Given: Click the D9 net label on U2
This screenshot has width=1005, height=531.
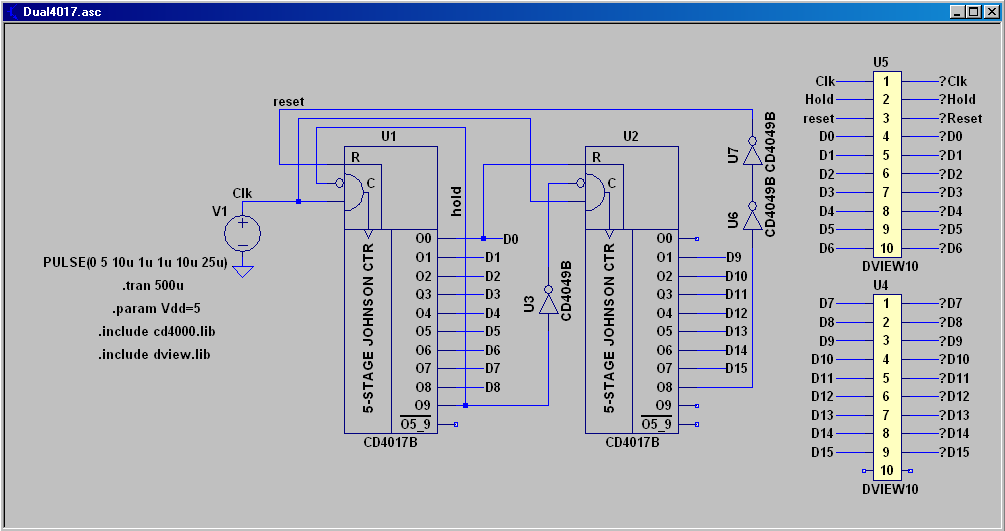Looking at the screenshot, I should (734, 257).
